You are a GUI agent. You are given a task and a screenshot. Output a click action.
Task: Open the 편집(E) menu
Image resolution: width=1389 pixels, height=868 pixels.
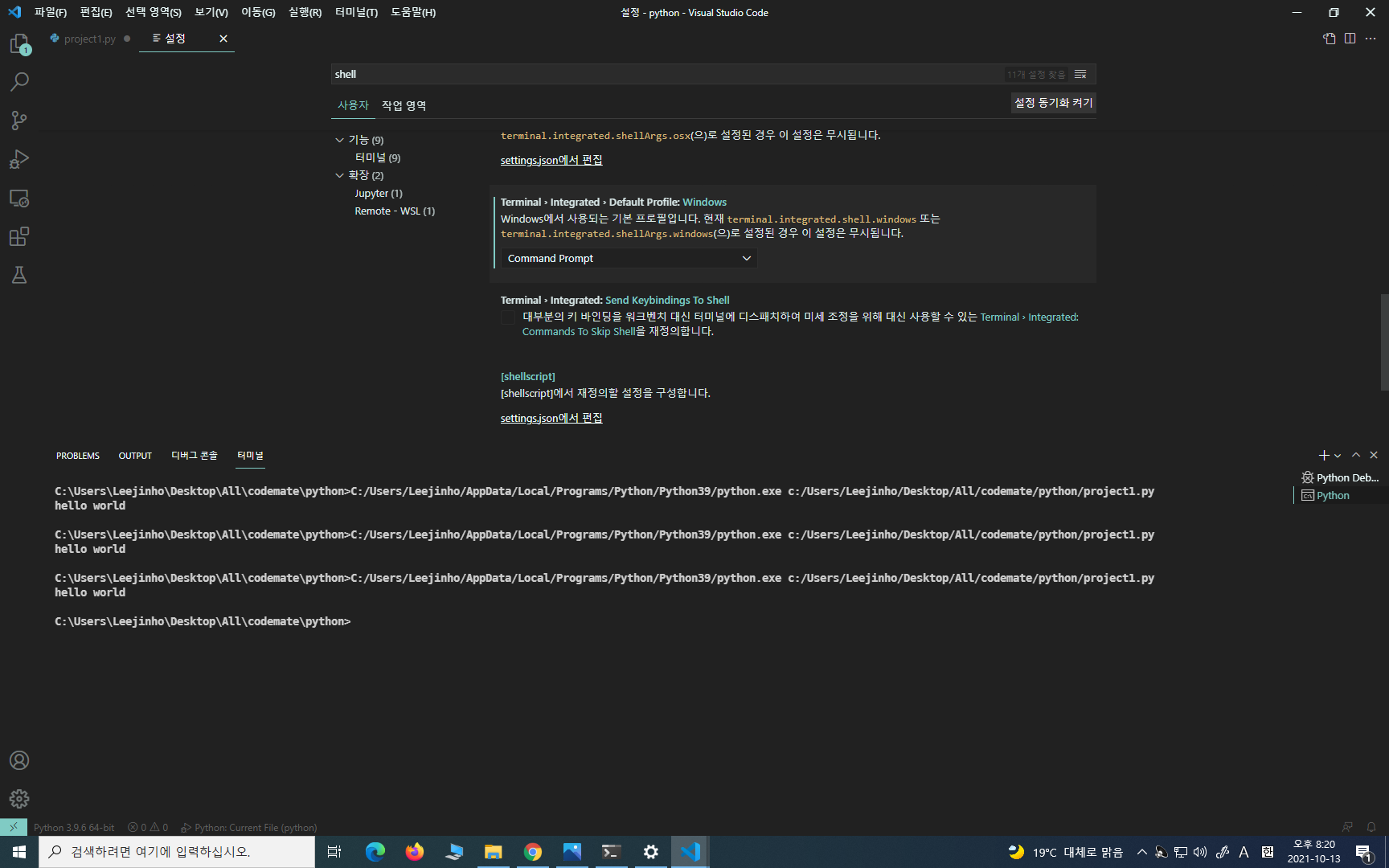point(96,12)
